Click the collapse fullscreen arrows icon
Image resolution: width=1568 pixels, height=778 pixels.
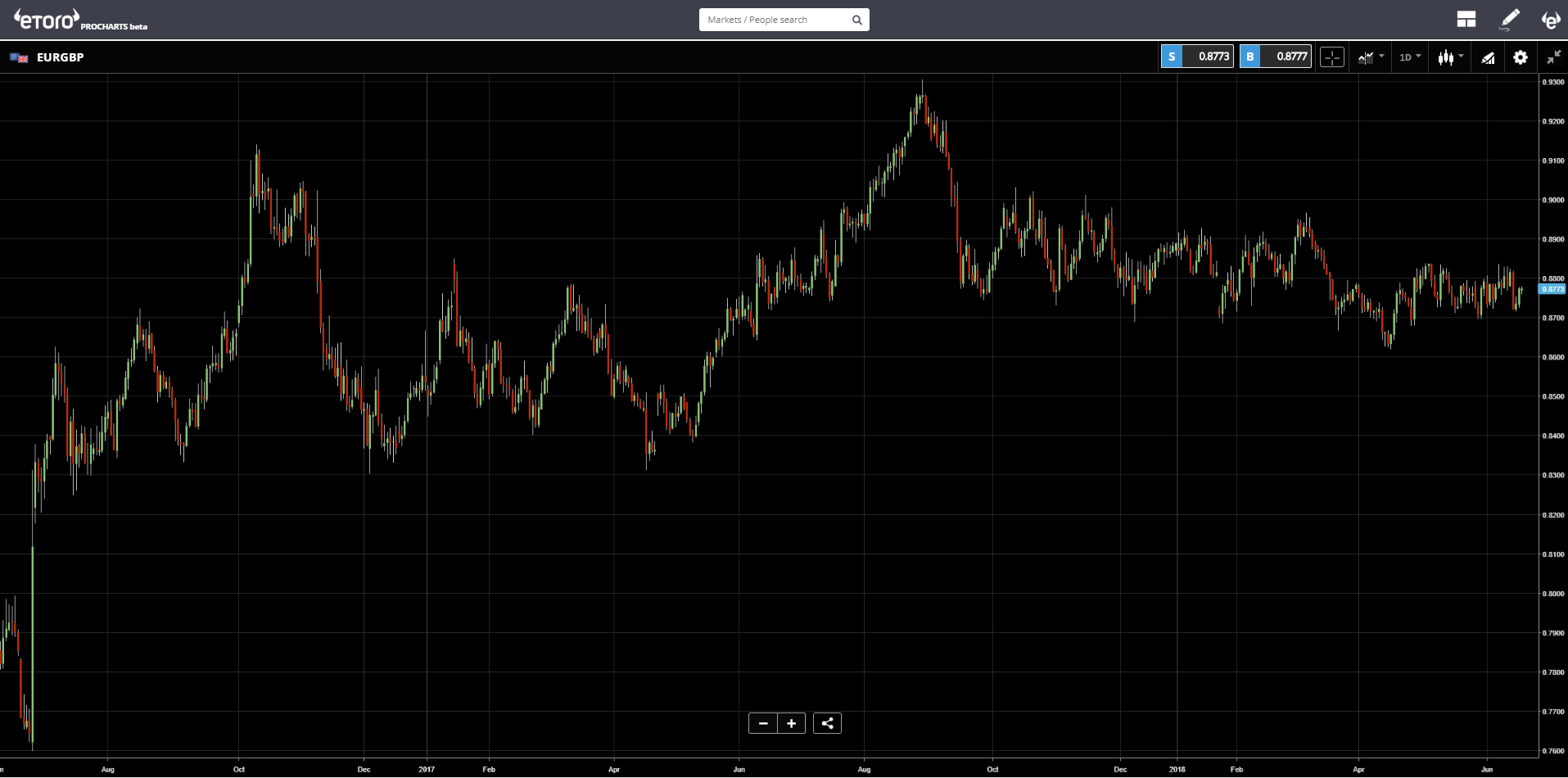1553,57
